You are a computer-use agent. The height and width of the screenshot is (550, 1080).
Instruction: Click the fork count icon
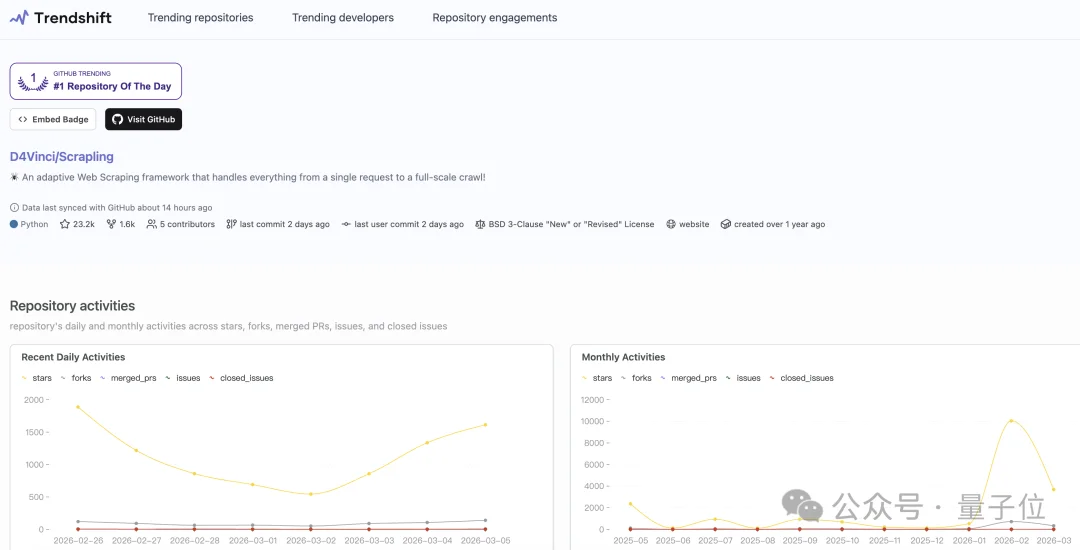pos(111,225)
